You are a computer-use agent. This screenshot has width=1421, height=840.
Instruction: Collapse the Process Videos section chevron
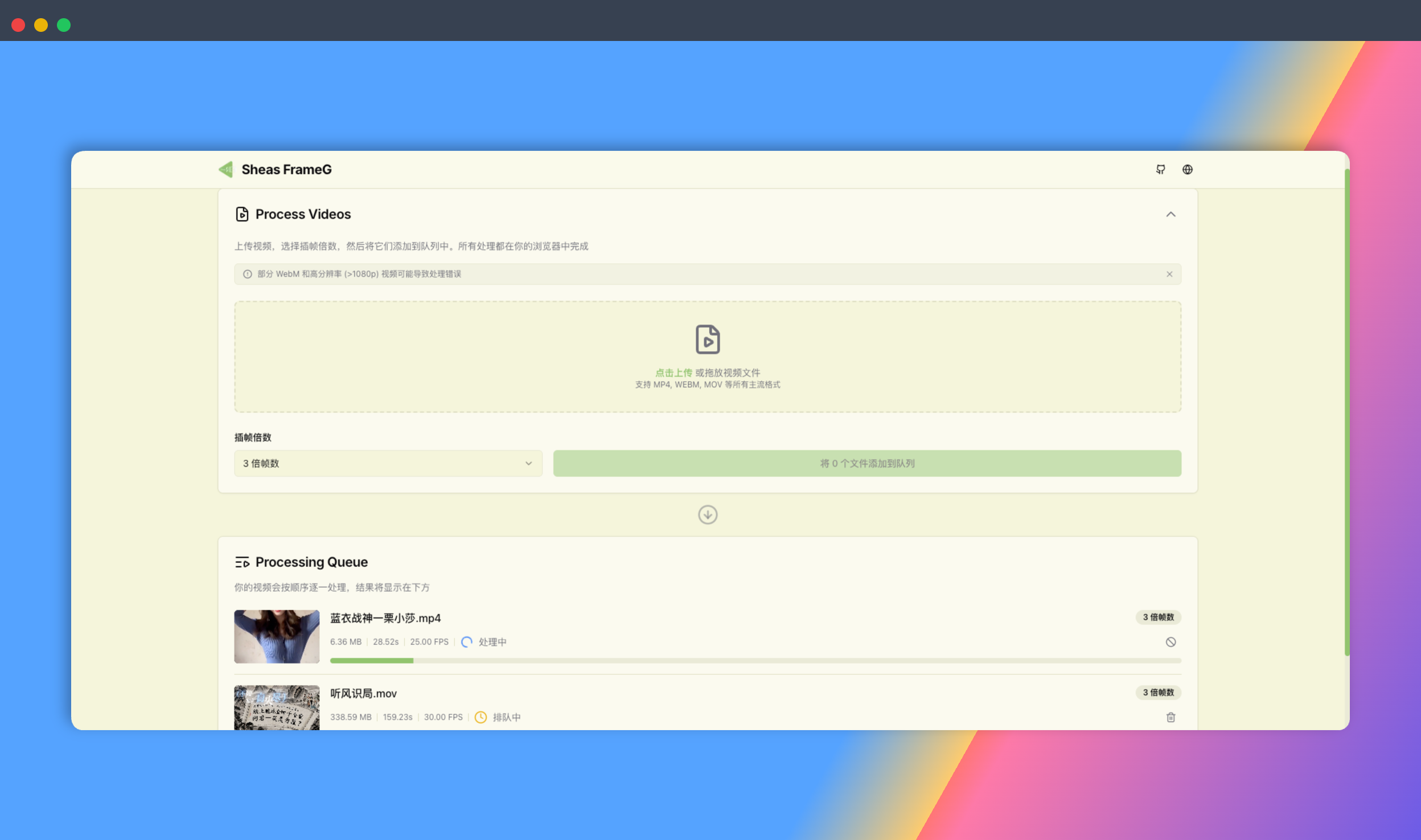pos(1170,215)
